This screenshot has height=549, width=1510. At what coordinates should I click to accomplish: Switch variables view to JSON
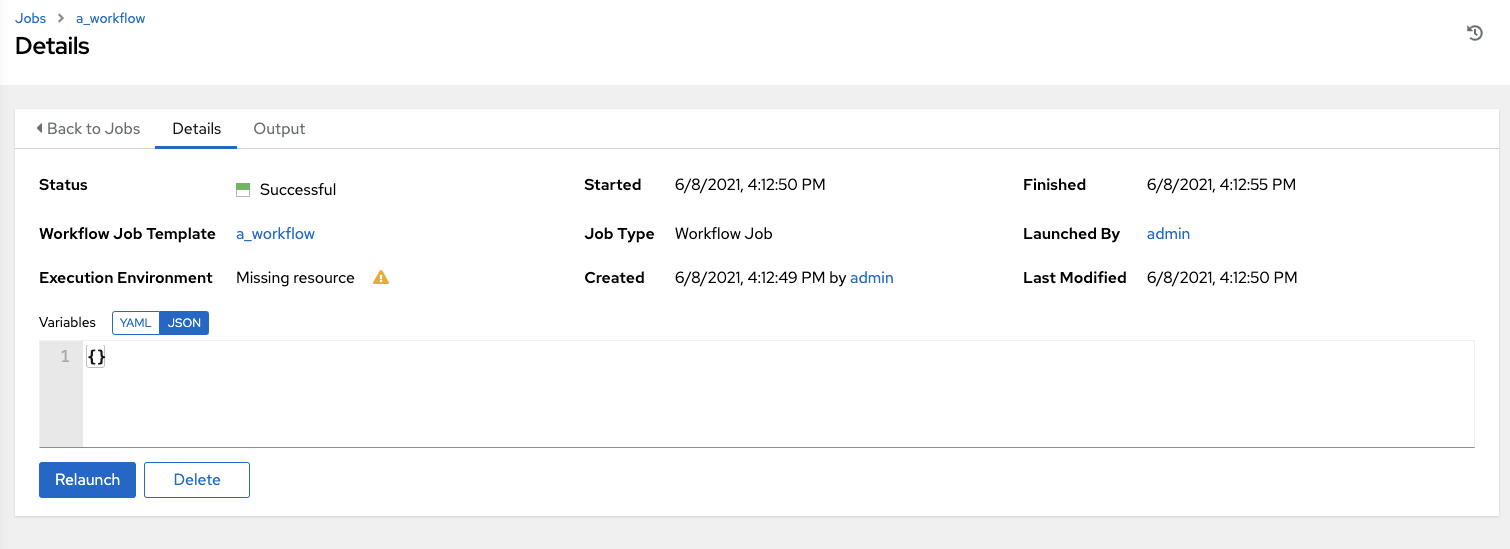184,323
